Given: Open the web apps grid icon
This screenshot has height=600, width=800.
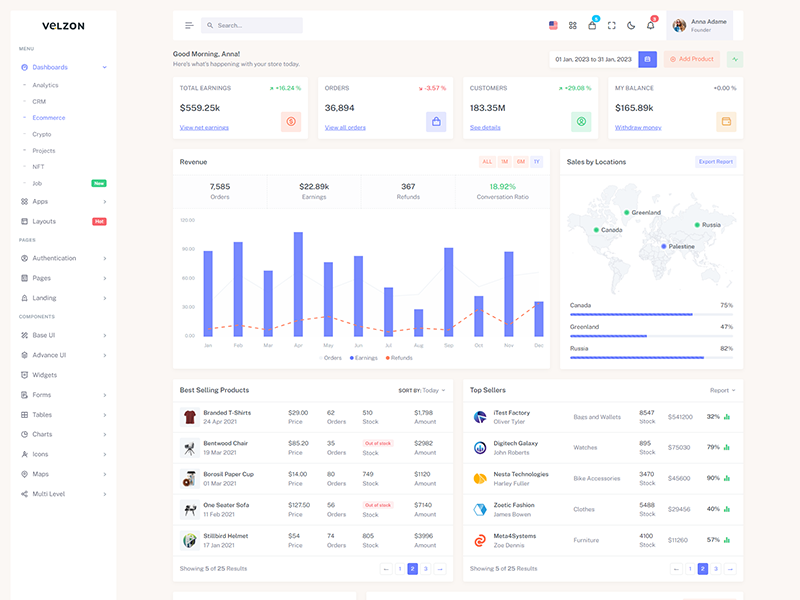Looking at the screenshot, I should (x=573, y=25).
